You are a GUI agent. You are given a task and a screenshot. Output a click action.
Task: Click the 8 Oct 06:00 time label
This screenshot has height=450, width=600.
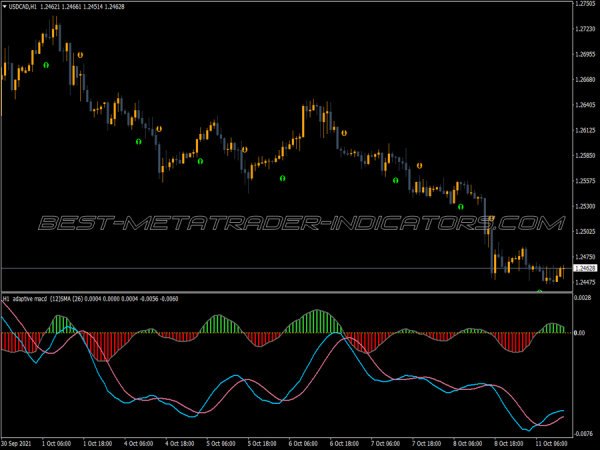[x=468, y=444]
